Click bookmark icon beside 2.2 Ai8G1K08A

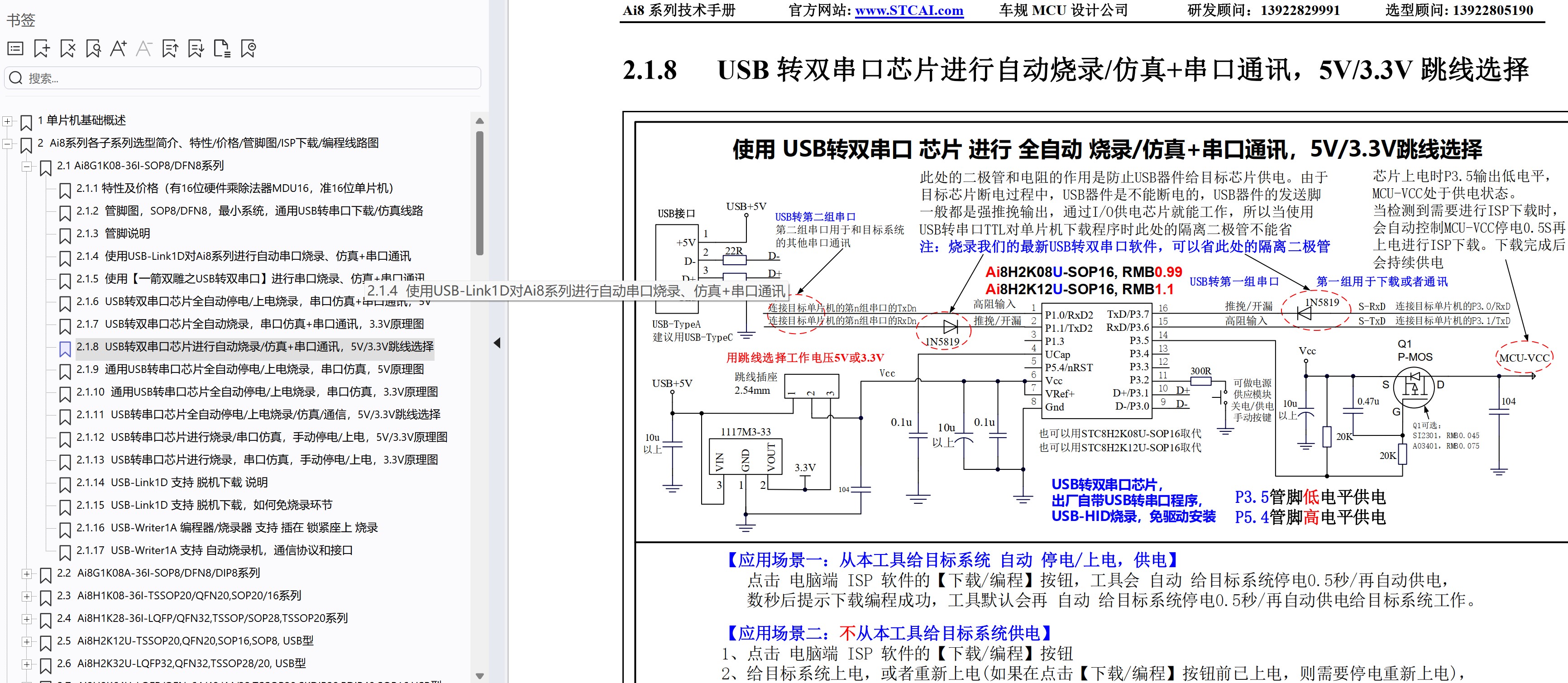(x=46, y=575)
